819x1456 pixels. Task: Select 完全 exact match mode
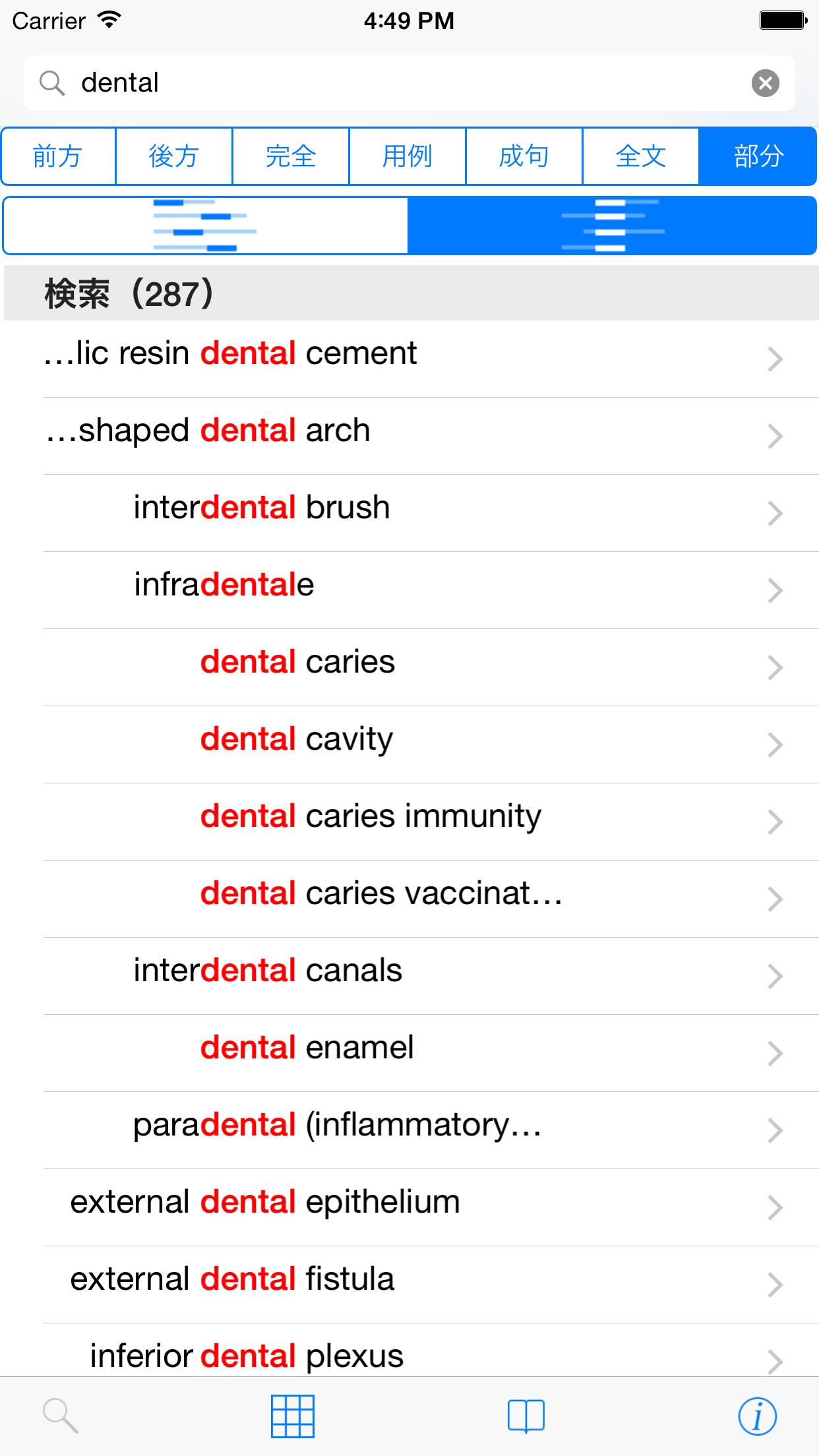291,156
